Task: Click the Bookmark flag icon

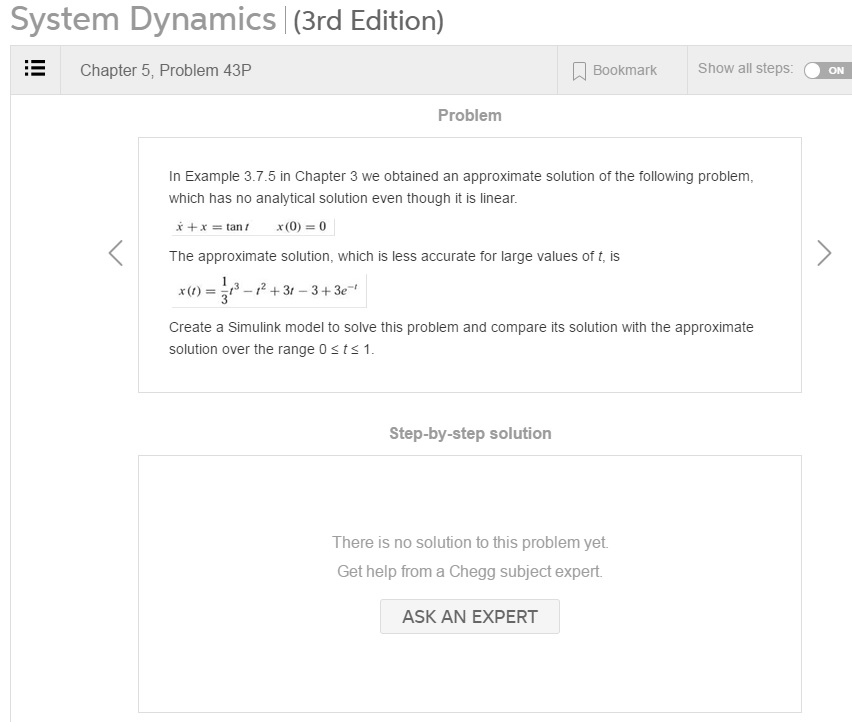Action: click(578, 70)
